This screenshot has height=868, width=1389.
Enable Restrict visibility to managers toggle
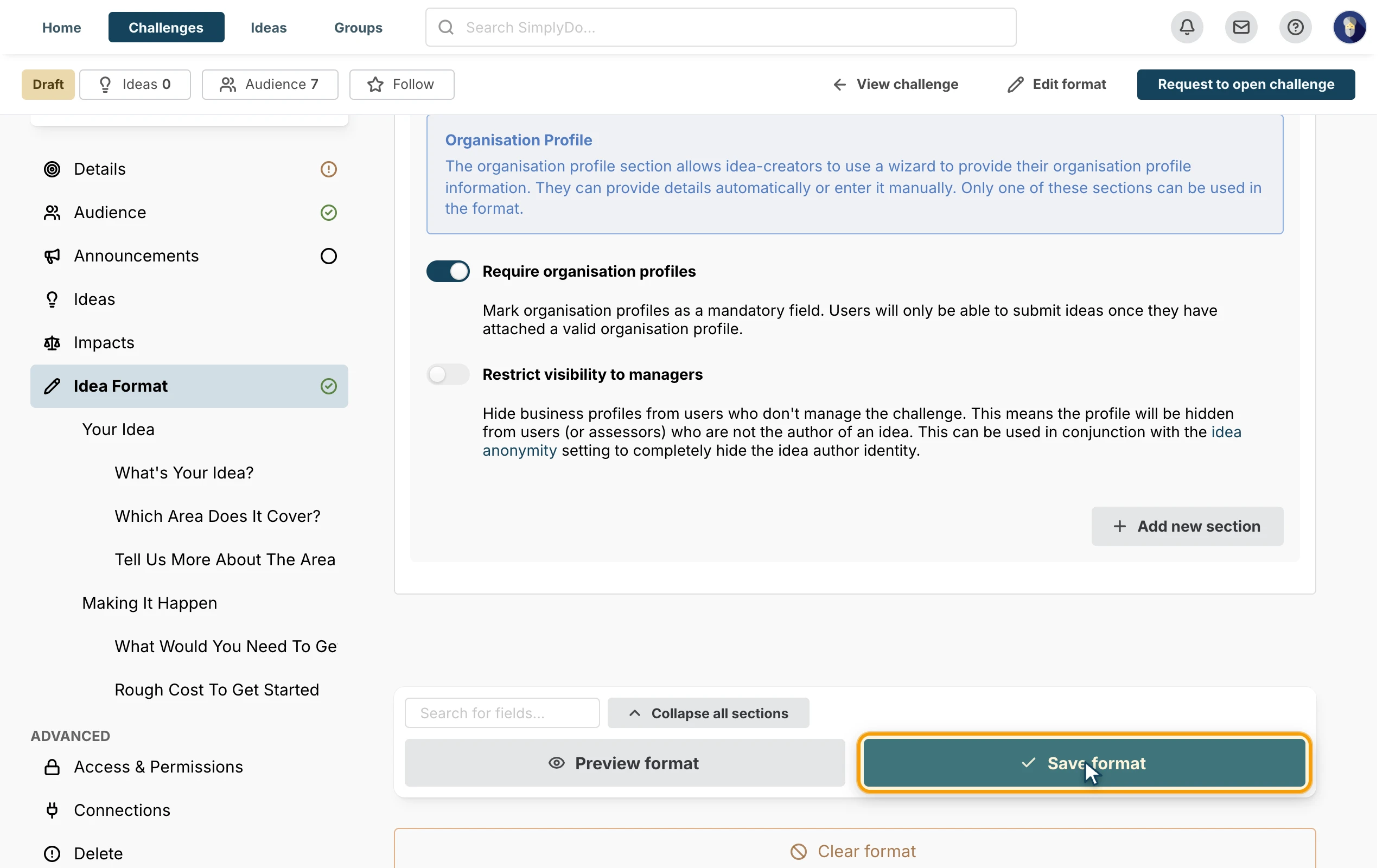coord(448,374)
